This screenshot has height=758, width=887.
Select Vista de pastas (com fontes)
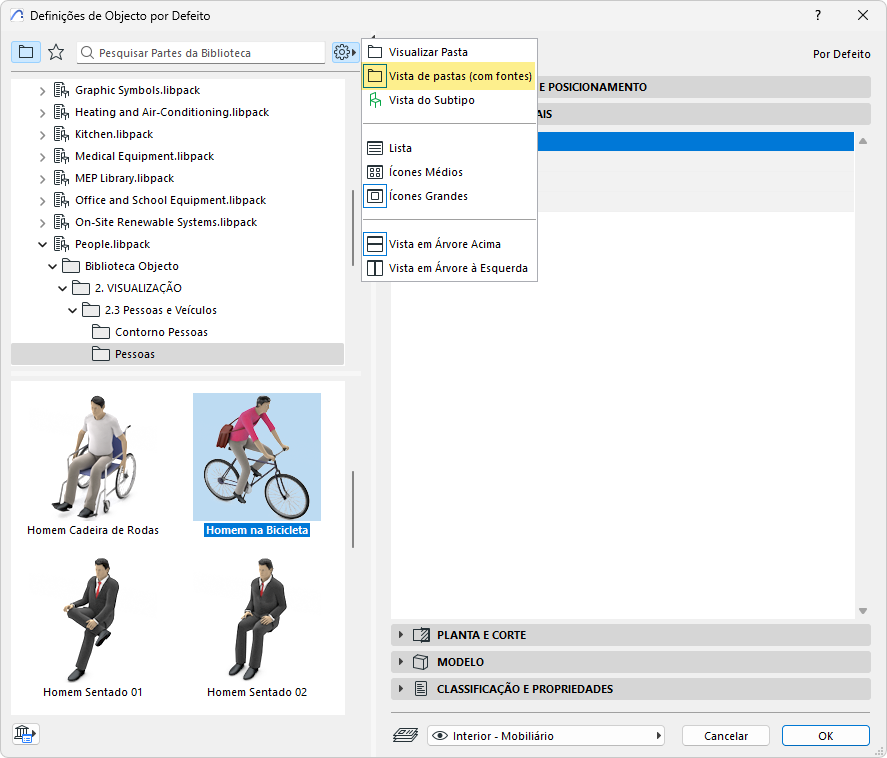tap(449, 76)
